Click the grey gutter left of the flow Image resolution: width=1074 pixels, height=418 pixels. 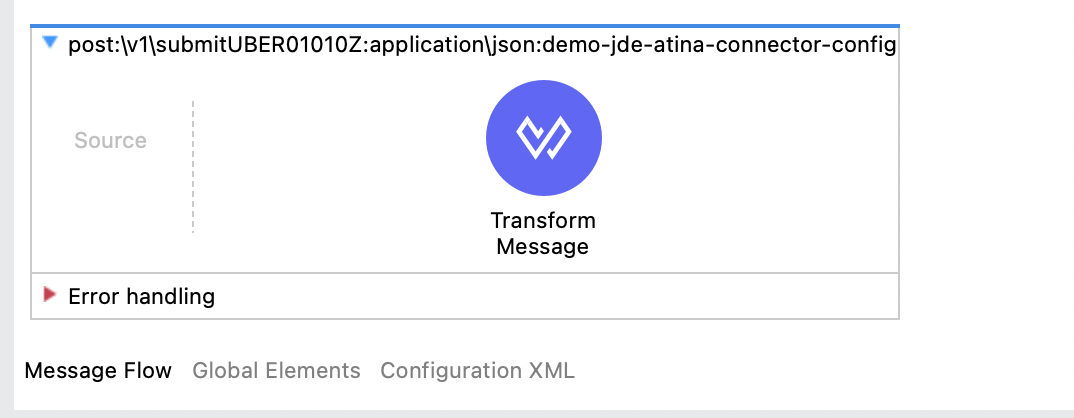[6, 200]
